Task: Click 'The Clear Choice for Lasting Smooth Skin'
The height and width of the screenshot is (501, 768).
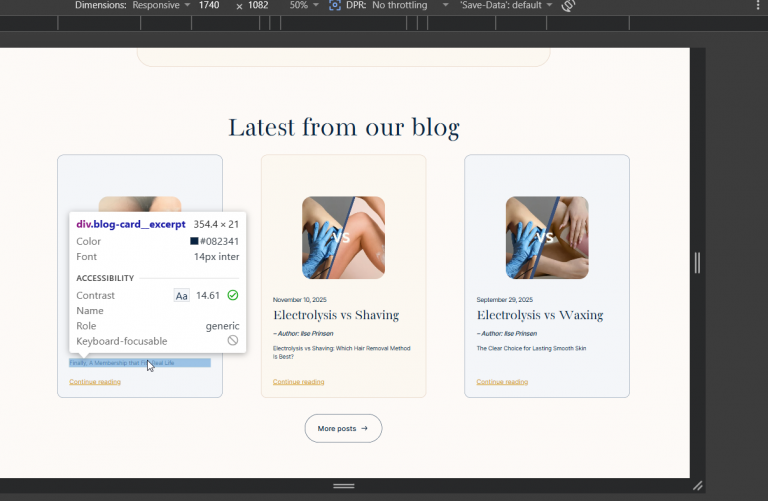Action: click(531, 349)
